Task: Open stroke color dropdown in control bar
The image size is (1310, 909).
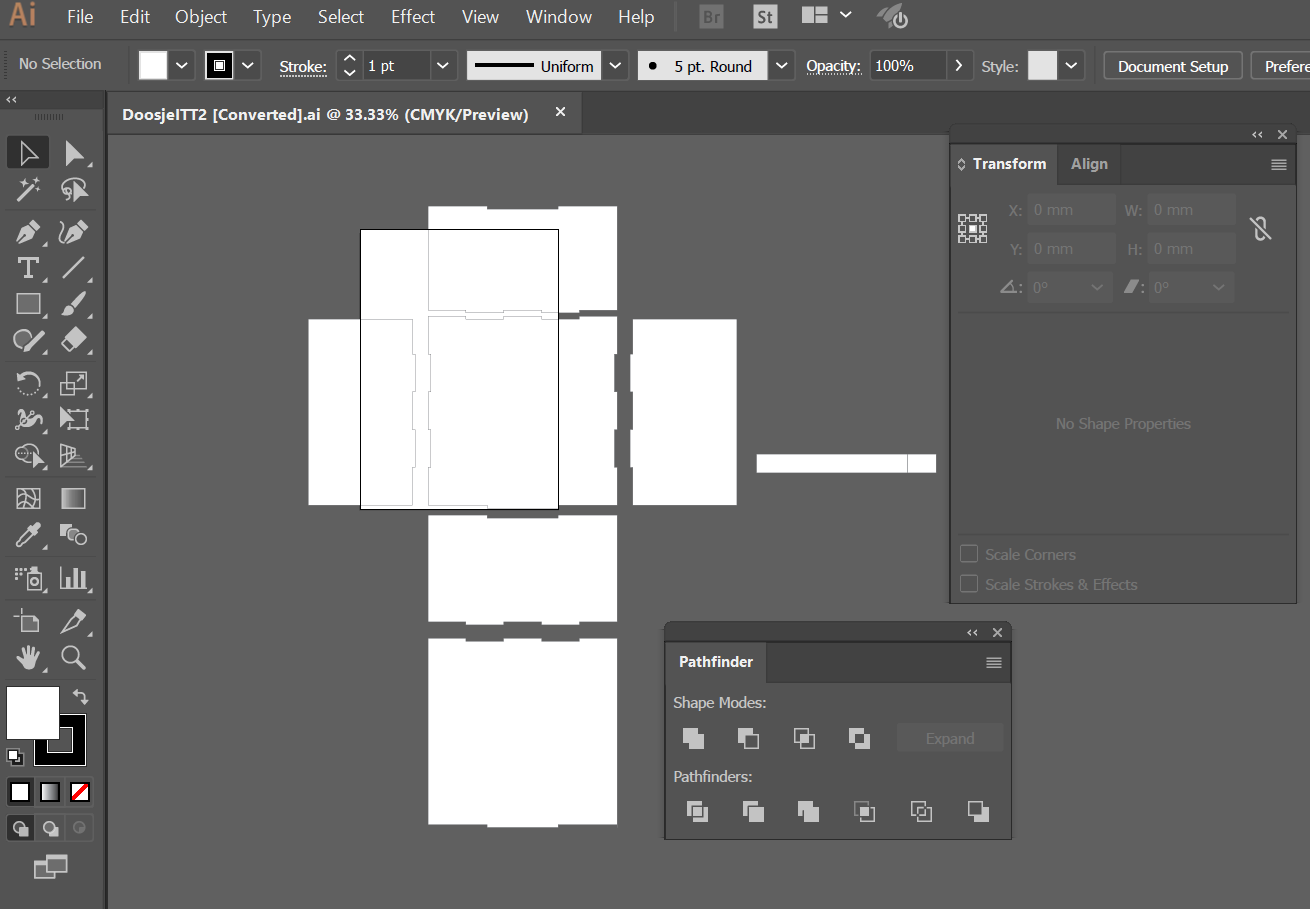Action: (248, 66)
